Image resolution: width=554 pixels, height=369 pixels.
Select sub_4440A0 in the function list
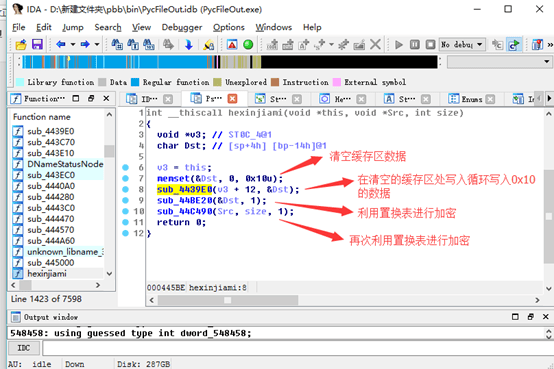tap(51, 186)
